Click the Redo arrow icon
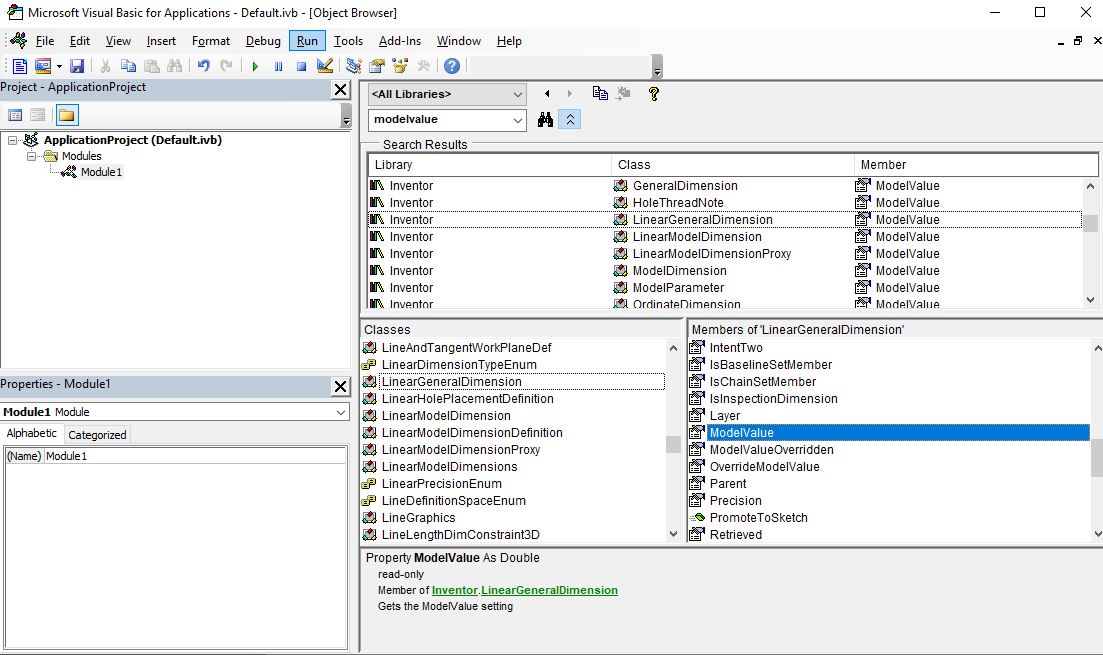 pos(226,66)
